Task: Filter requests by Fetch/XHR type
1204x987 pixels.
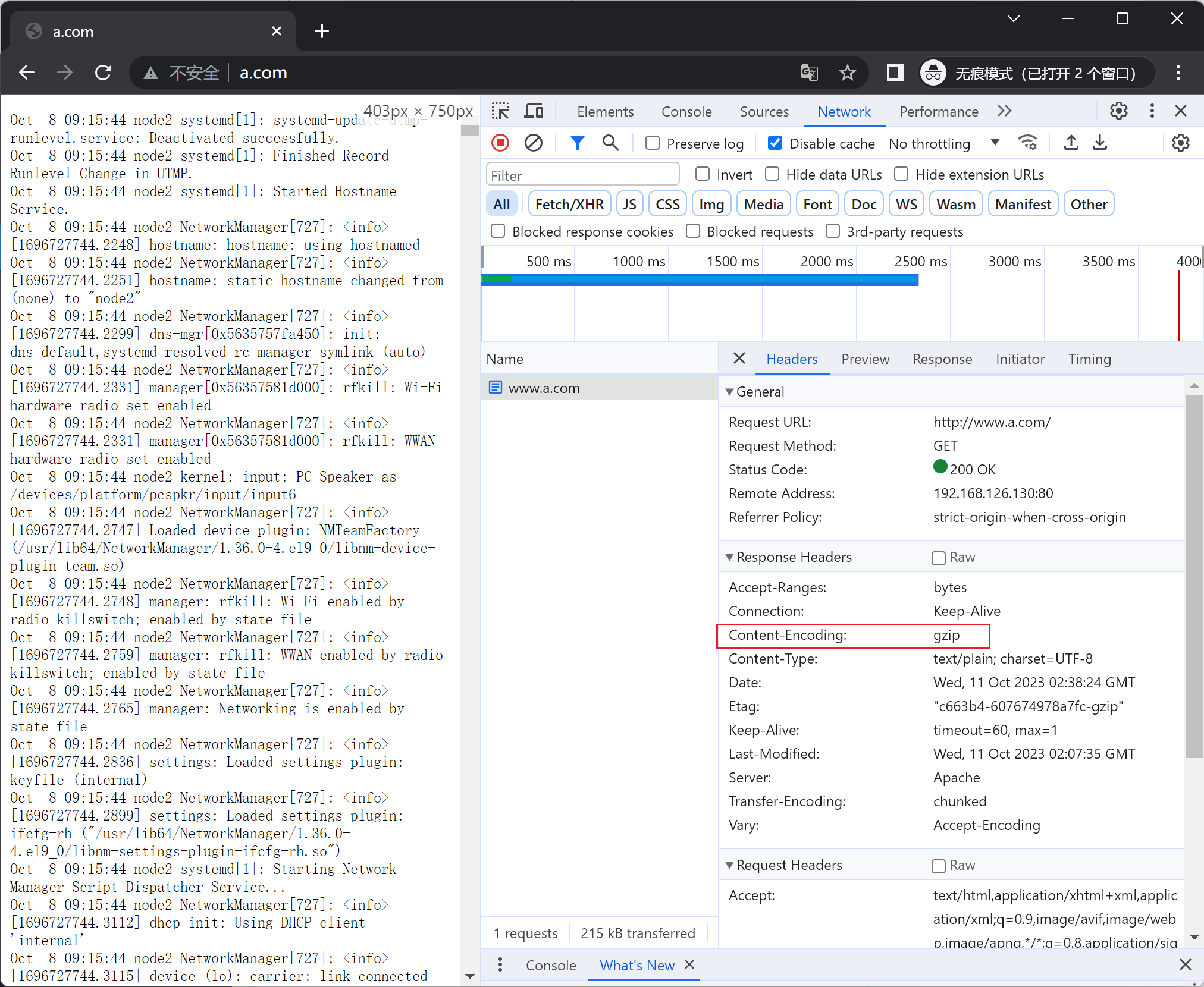Action: tap(569, 205)
